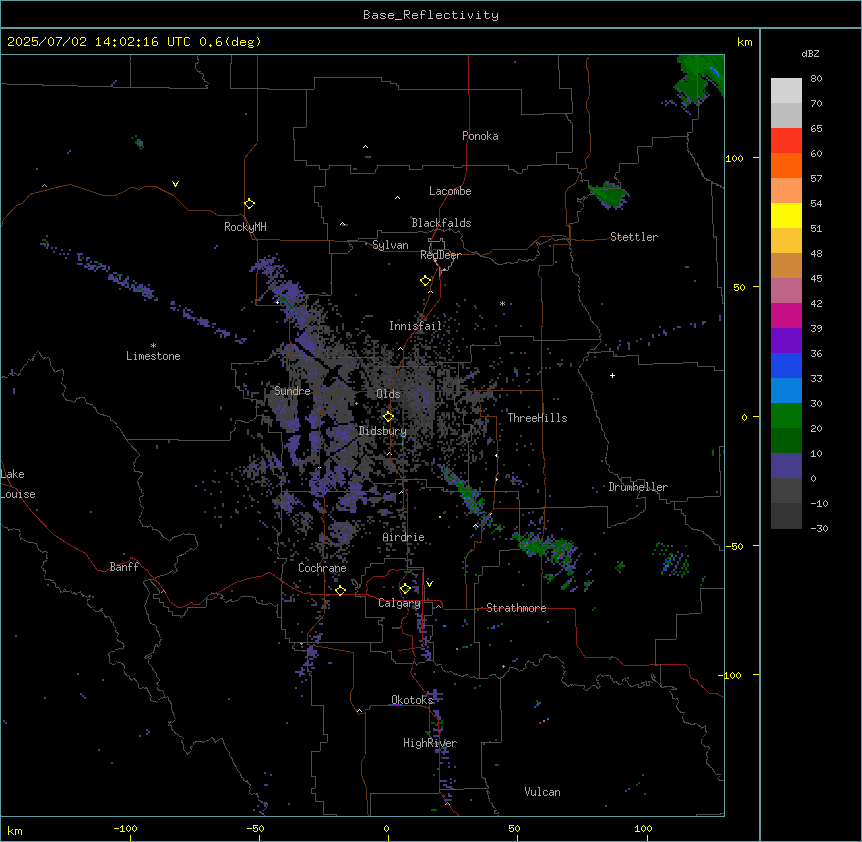Click the Drumheller label
Screen dimensions: 862x842
click(638, 487)
